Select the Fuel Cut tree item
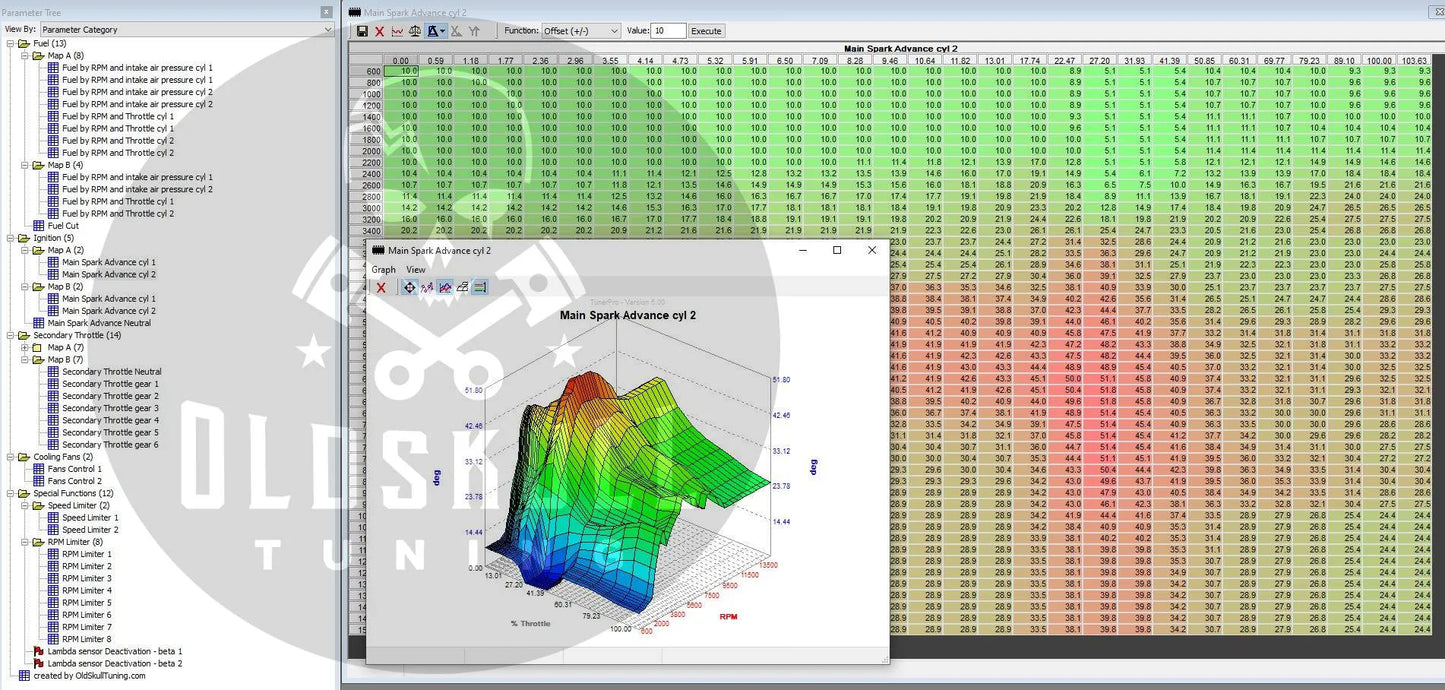Image resolution: width=1445 pixels, height=690 pixels. tap(62, 226)
